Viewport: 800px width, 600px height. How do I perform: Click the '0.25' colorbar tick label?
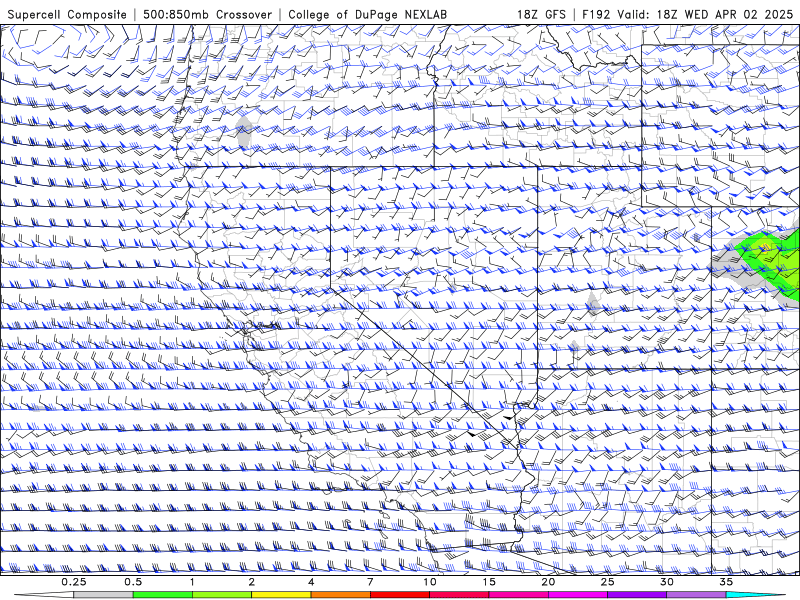(74, 582)
